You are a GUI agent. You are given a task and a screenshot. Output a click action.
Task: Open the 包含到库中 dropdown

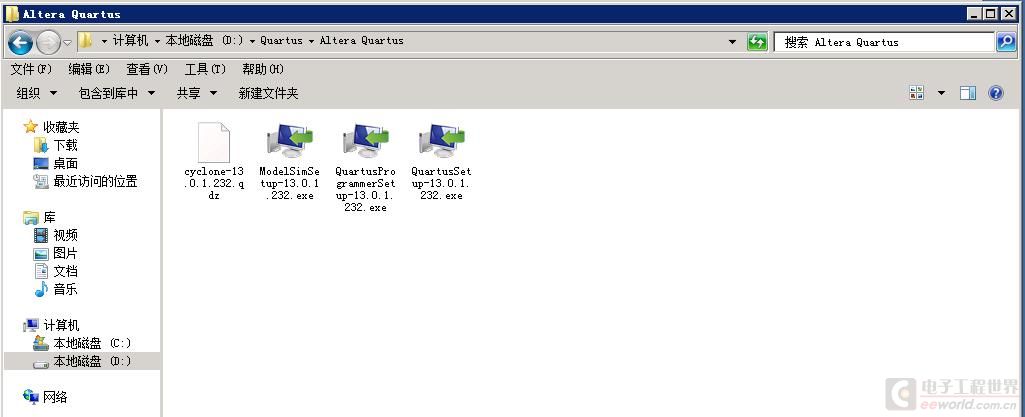(x=117, y=93)
